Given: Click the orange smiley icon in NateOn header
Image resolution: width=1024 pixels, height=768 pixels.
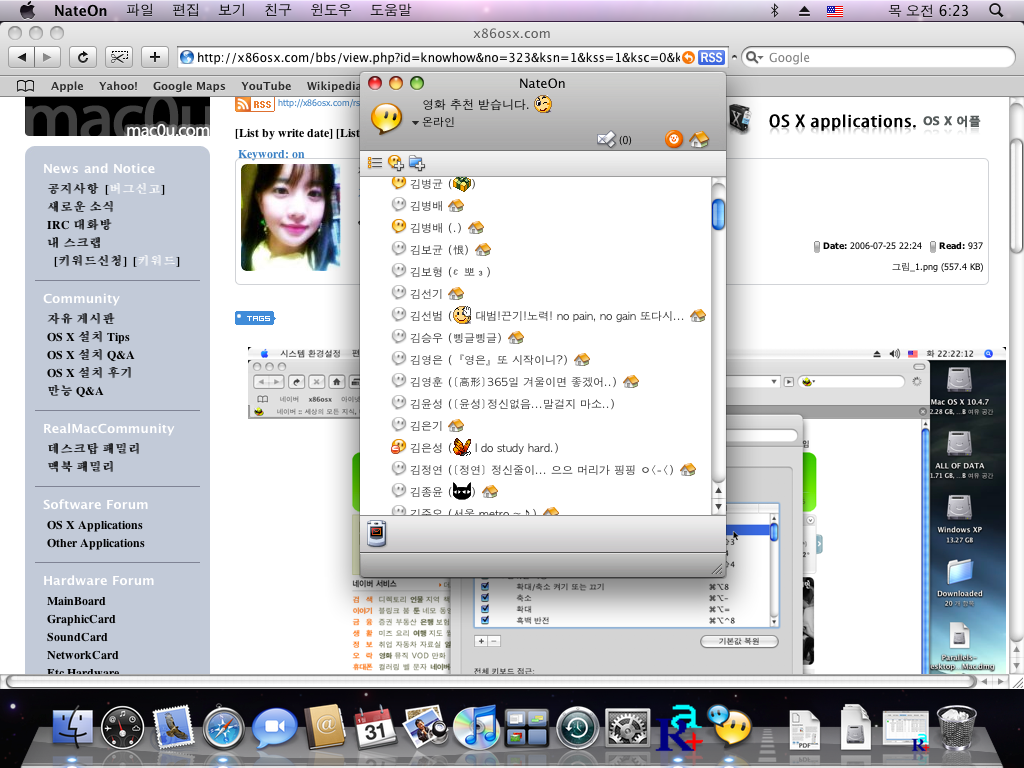Looking at the screenshot, I should coord(674,138).
